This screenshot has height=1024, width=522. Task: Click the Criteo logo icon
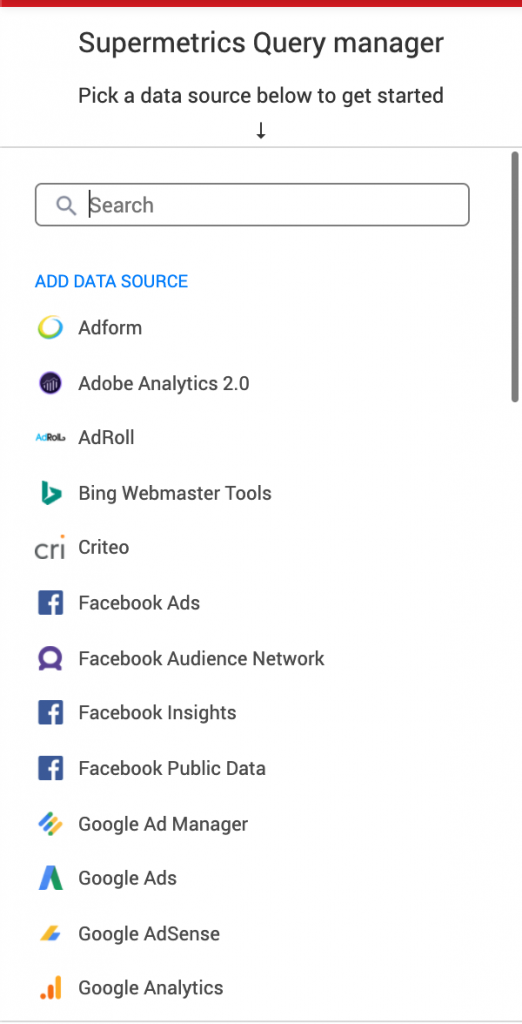click(50, 547)
